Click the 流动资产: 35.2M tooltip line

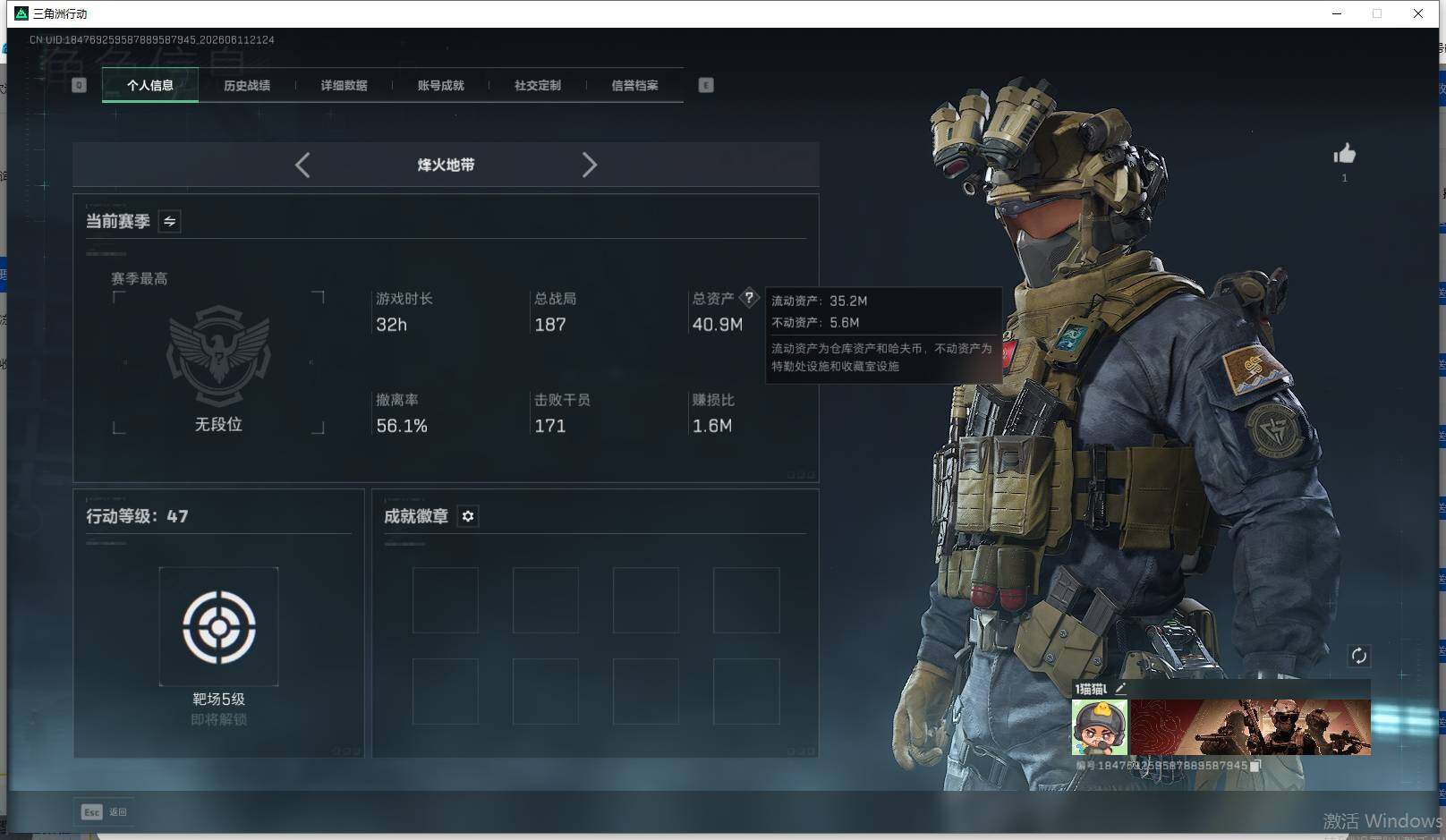pyautogui.click(x=820, y=301)
